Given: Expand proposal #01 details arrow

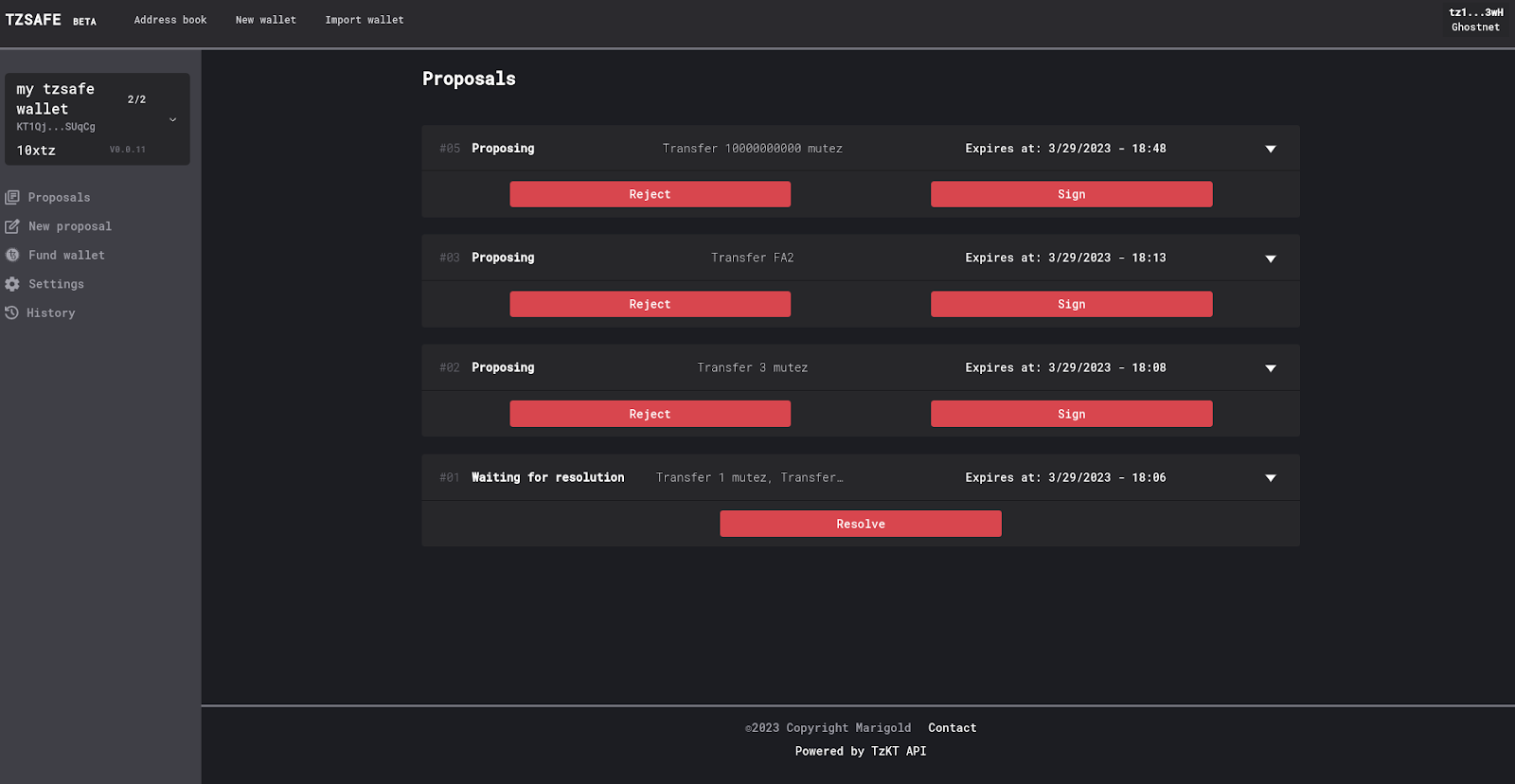Looking at the screenshot, I should point(1271,478).
